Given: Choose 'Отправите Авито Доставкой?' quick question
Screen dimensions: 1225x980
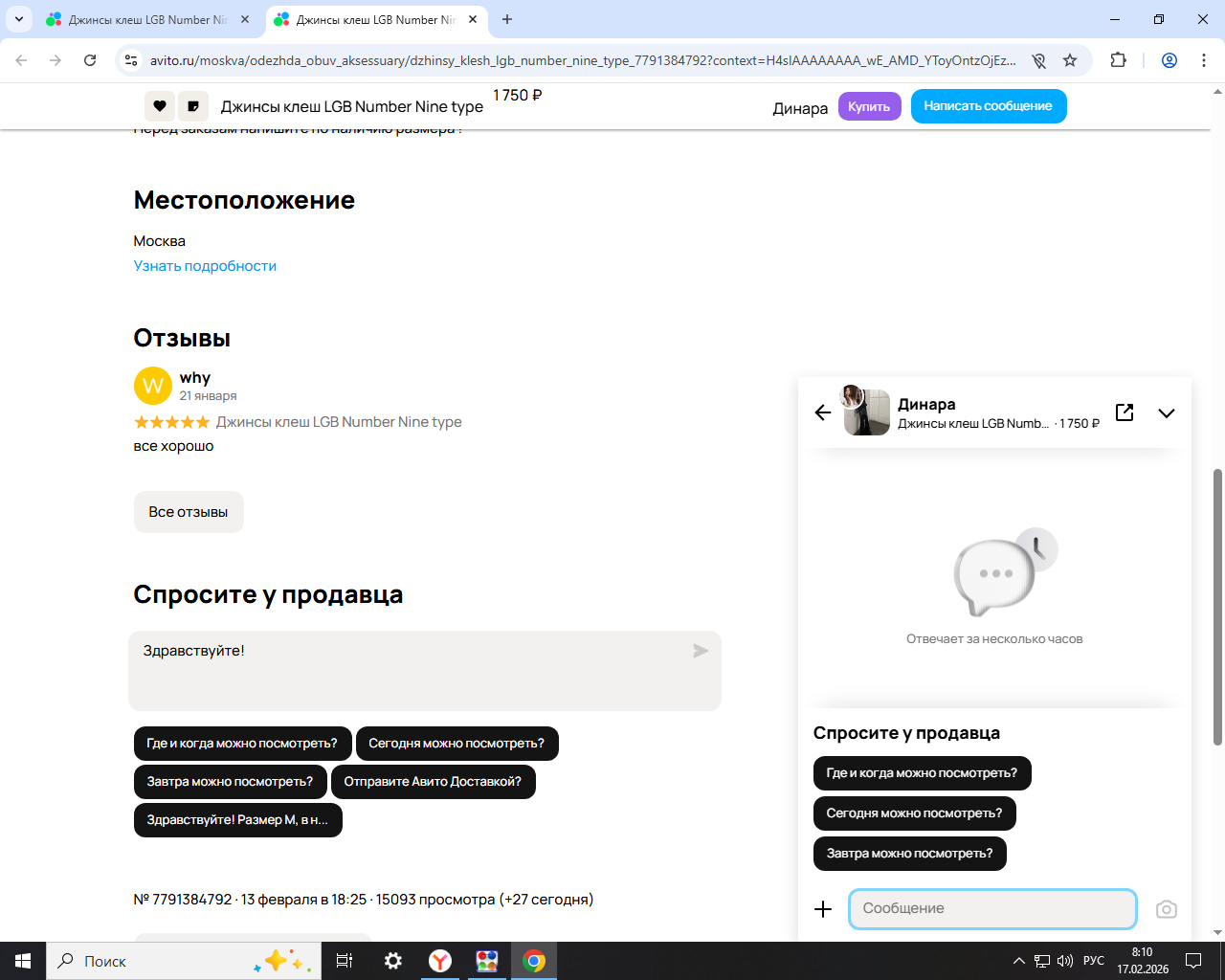Looking at the screenshot, I should pyautogui.click(x=433, y=782).
